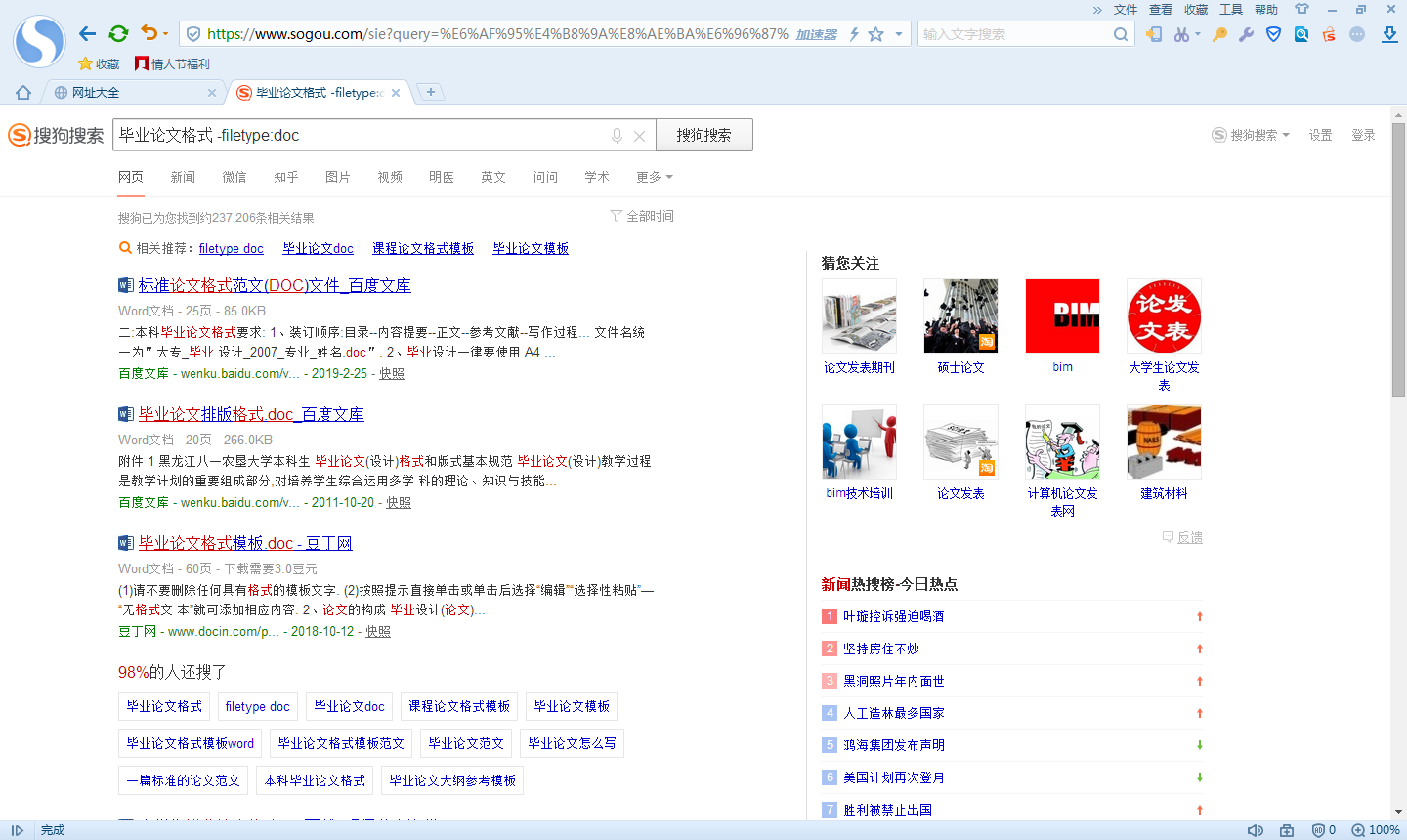
Task: Open the 收藏 favorites star bookmark
Action: point(99,63)
